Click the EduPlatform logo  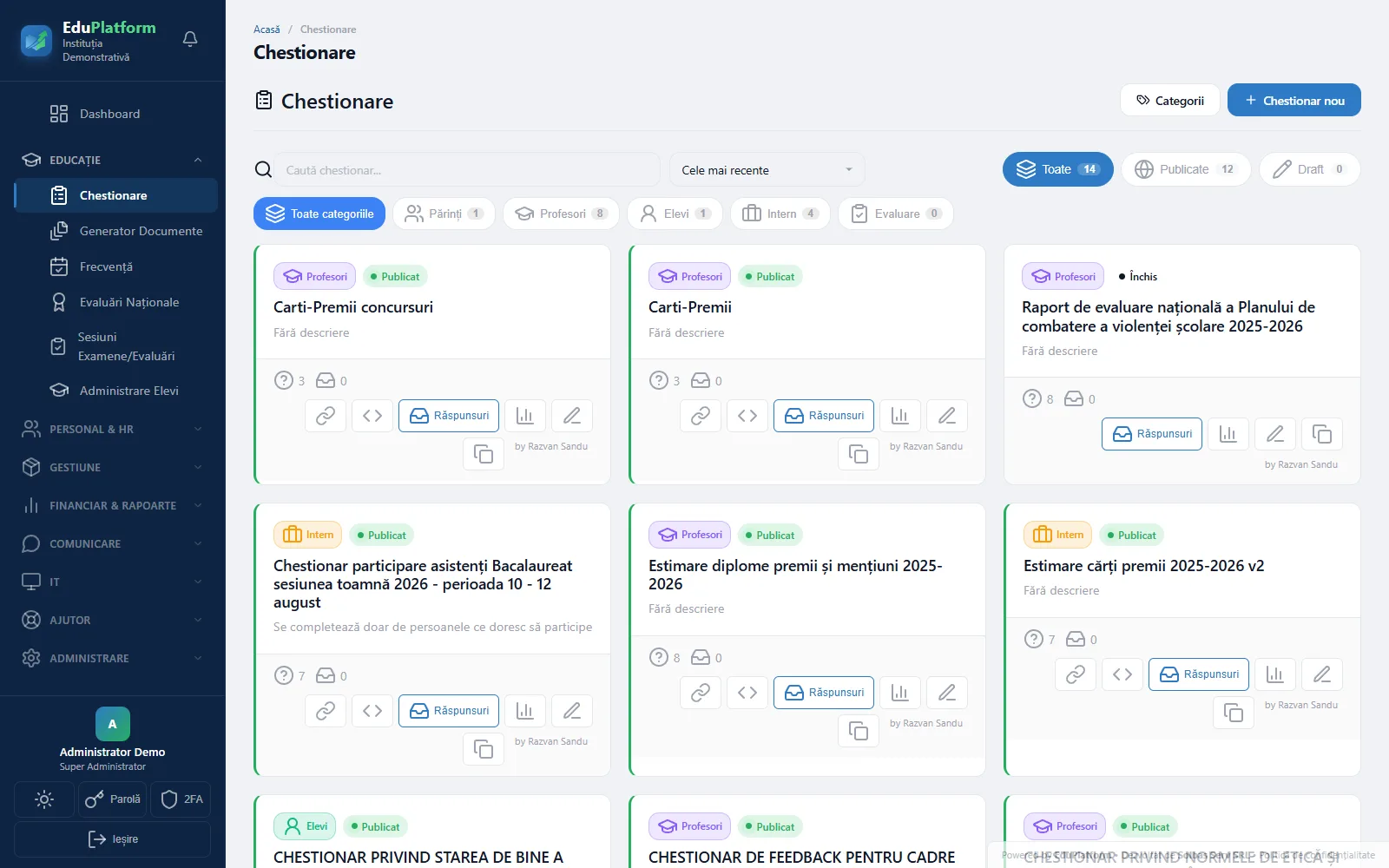36,41
